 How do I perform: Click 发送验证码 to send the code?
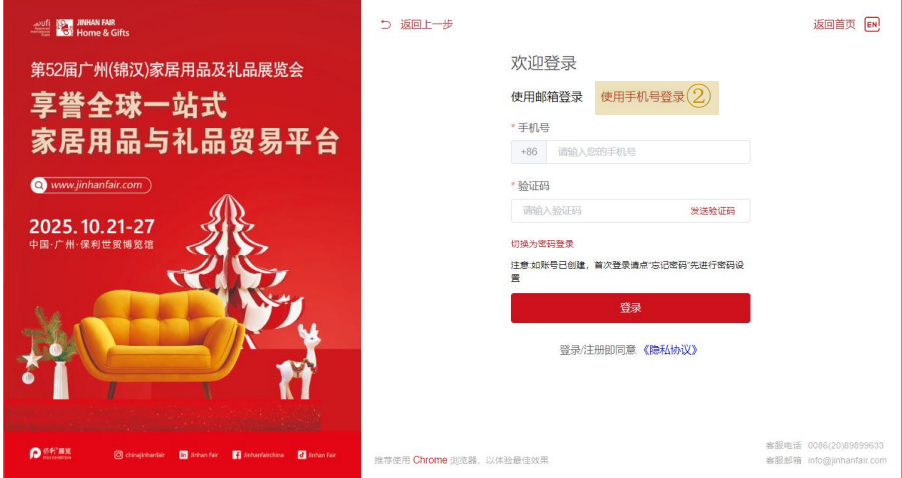point(712,211)
